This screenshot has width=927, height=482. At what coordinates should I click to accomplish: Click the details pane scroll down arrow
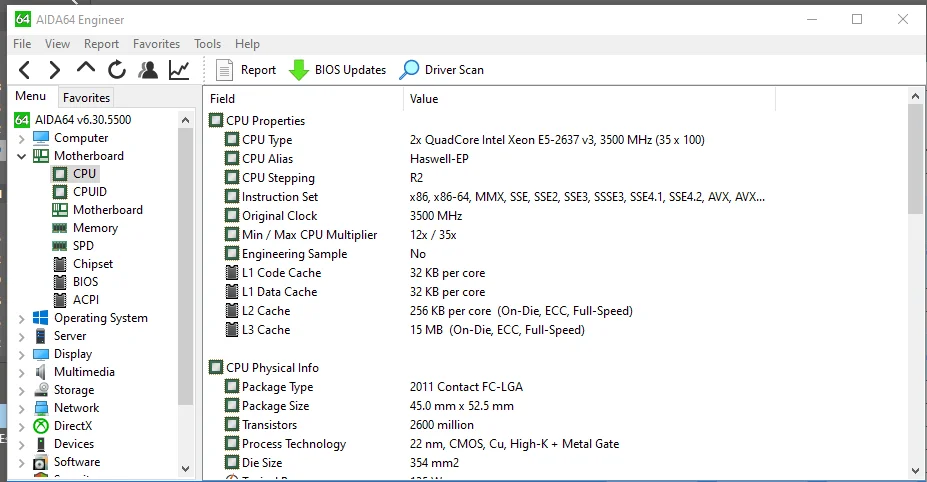[x=916, y=471]
